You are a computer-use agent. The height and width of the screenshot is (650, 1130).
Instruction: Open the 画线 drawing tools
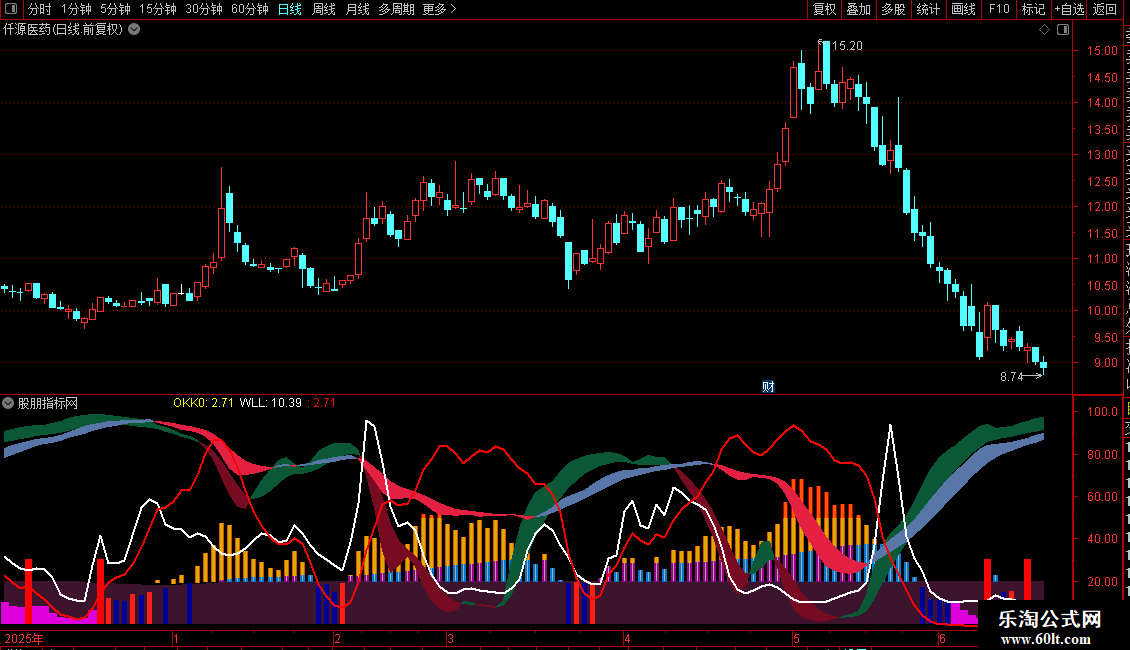(x=964, y=9)
